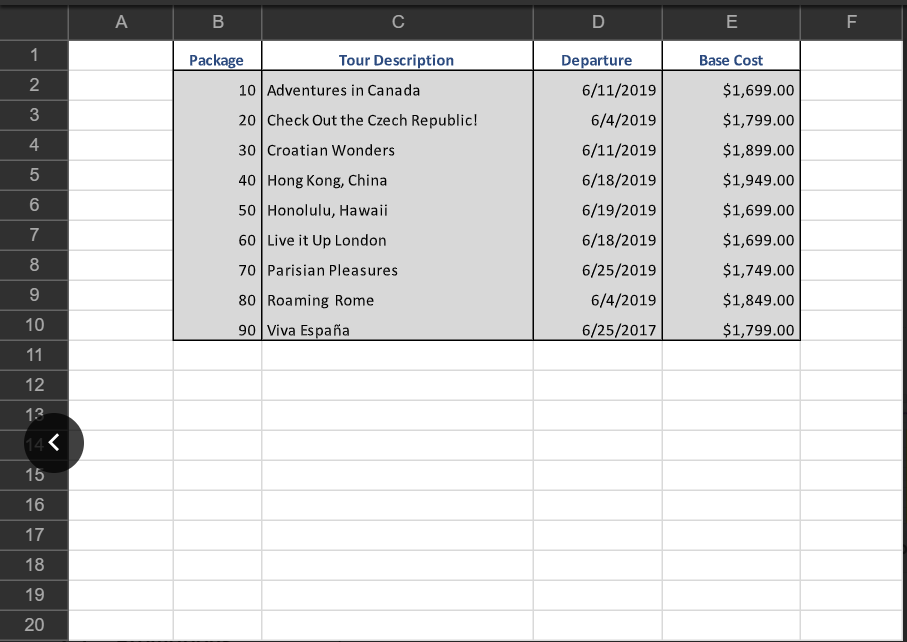Click the package number 70 cell

(217, 270)
